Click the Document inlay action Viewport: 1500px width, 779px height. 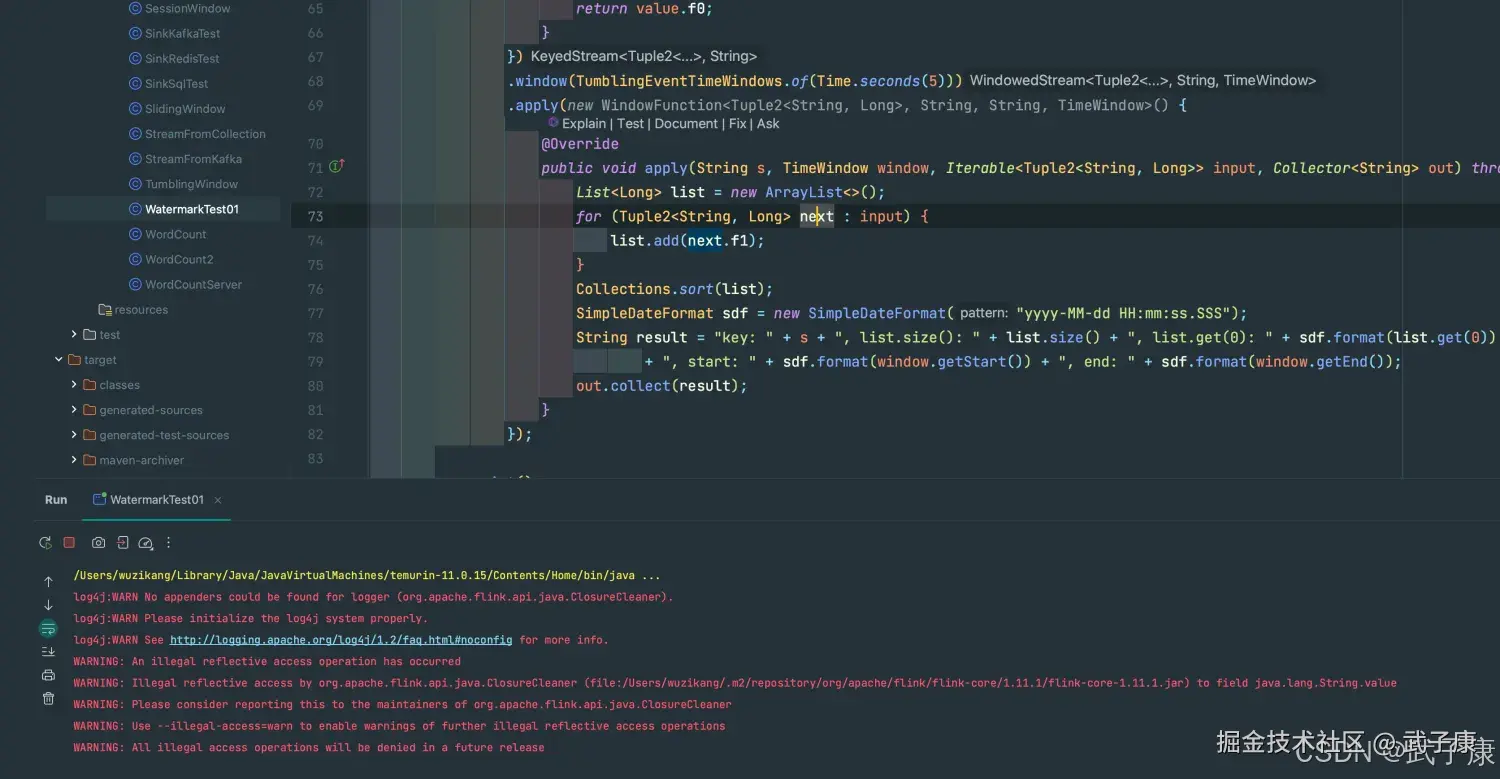[686, 124]
